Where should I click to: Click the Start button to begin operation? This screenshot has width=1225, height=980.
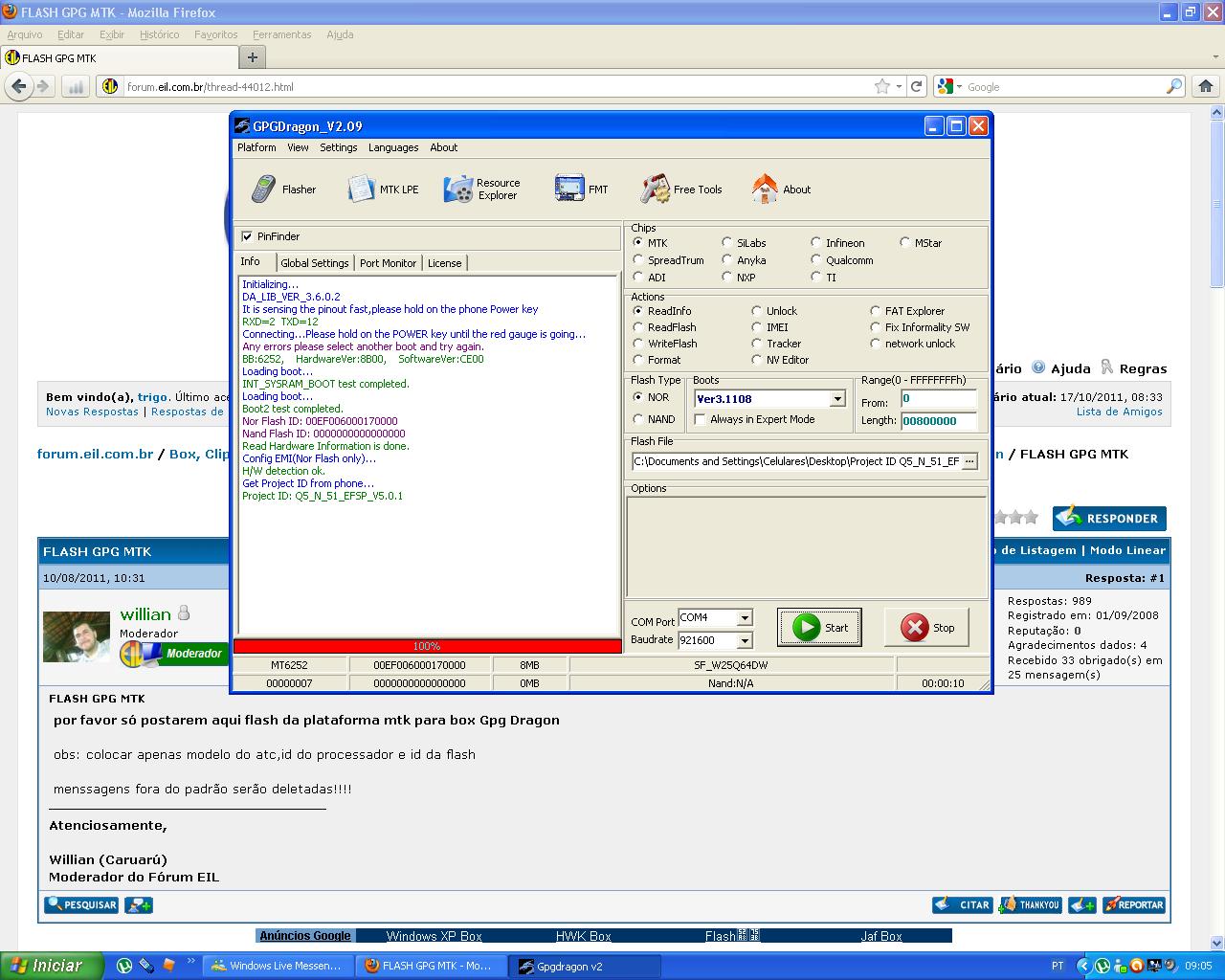tap(819, 627)
